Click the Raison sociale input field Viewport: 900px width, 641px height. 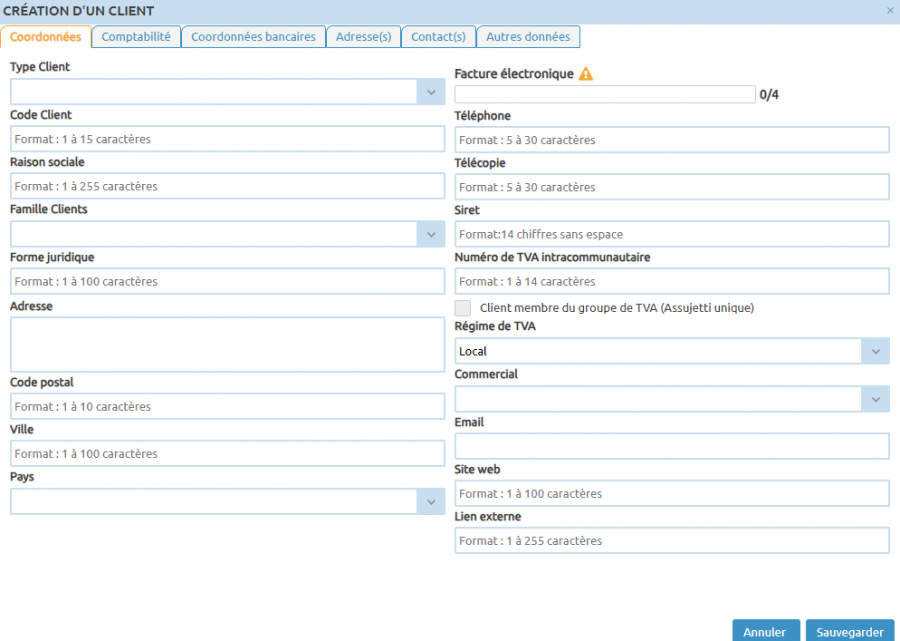point(227,186)
